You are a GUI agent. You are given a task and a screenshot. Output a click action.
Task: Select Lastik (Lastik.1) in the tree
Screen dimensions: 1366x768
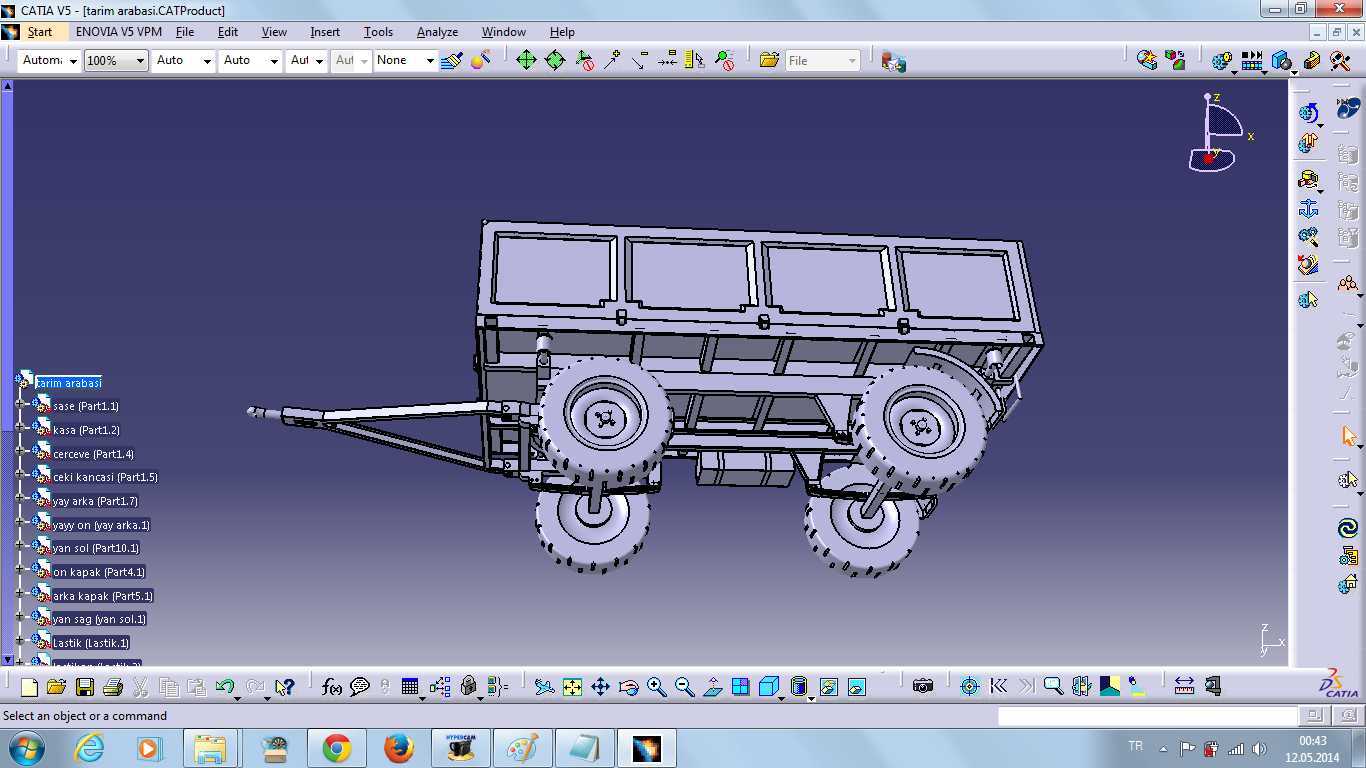click(x=91, y=643)
